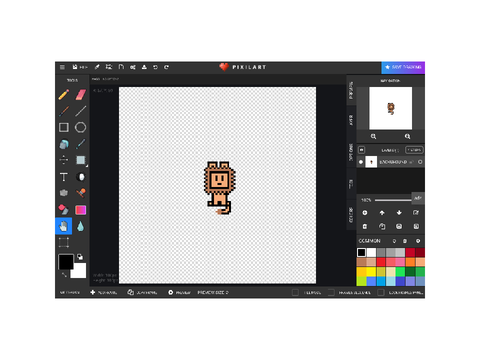Click the edit layer icon
The height and width of the screenshot is (360, 480).
(x=416, y=213)
